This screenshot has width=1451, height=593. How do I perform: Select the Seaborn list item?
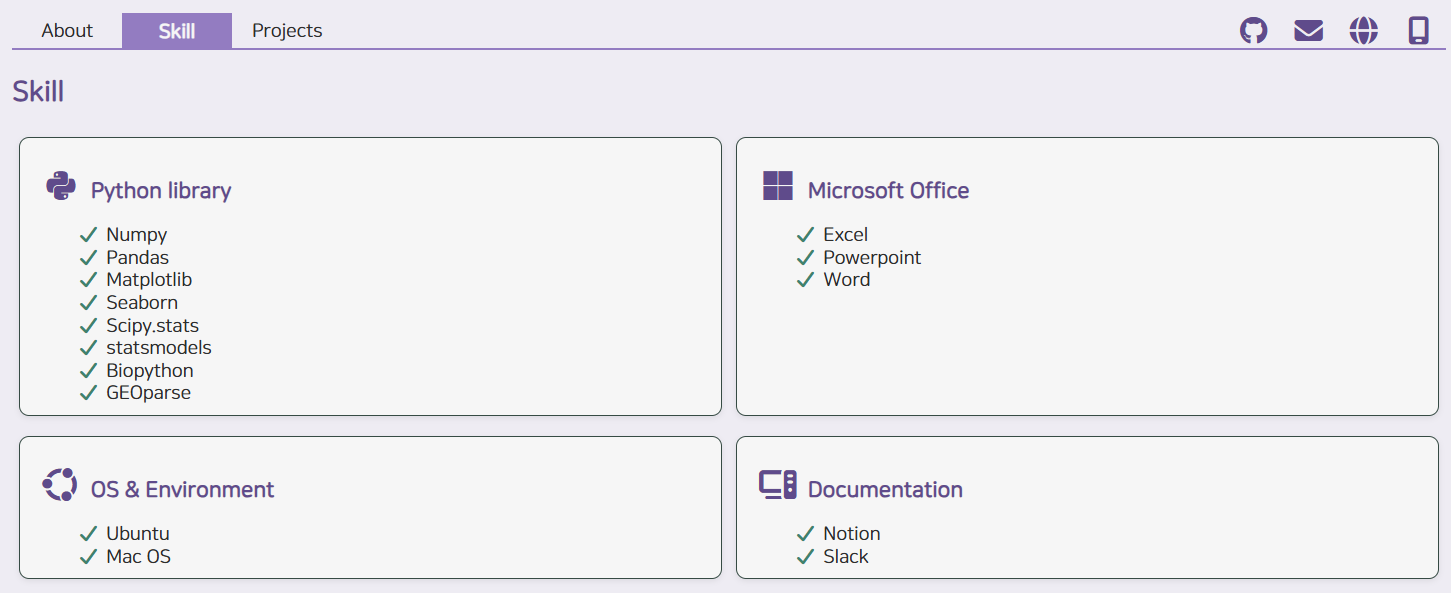142,303
